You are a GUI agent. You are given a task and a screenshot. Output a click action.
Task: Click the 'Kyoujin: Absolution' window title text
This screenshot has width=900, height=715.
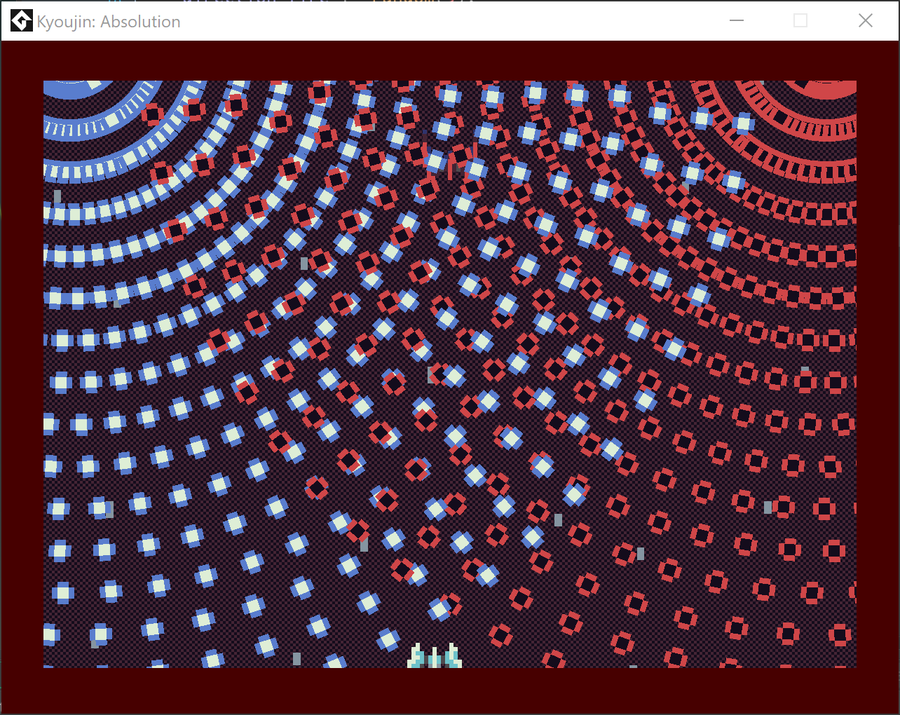tap(108, 22)
